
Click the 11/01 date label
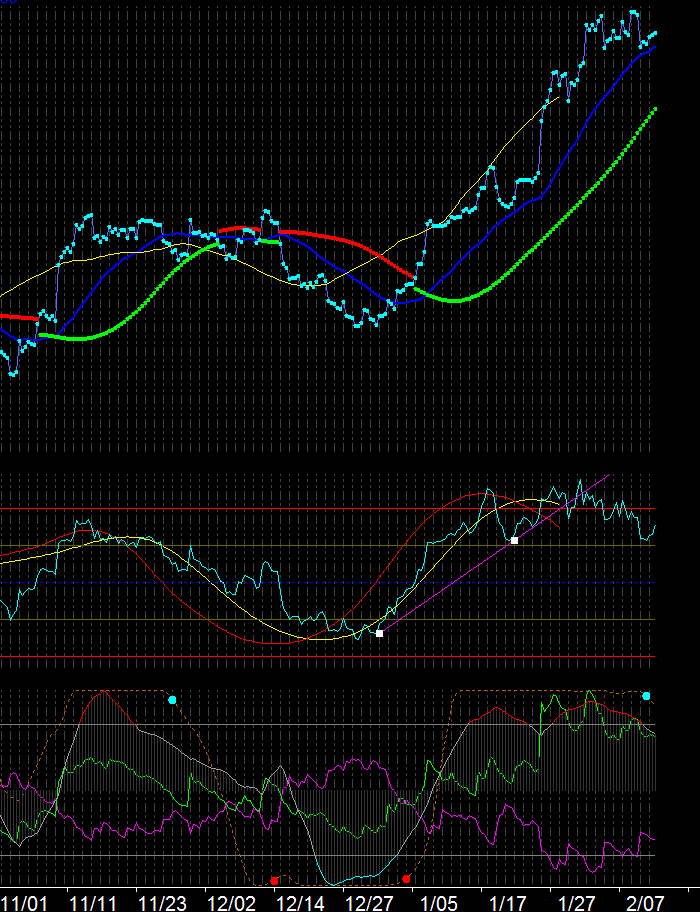[24, 903]
